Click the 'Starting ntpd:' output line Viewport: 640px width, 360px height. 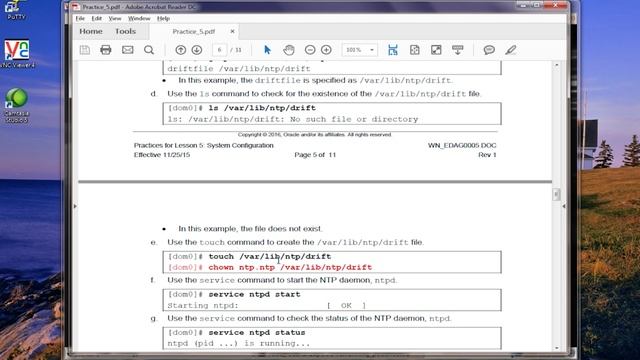(x=203, y=305)
